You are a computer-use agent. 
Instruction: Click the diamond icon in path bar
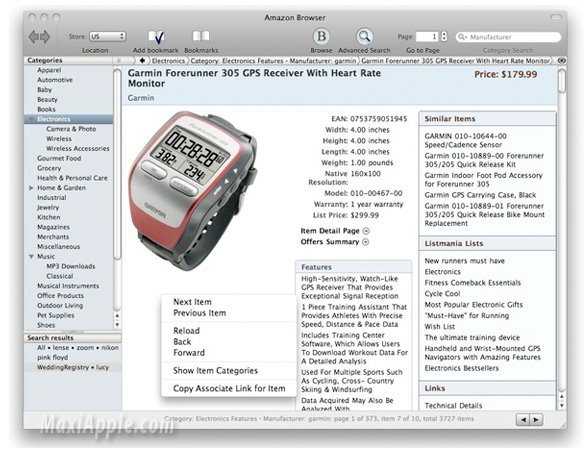pyautogui.click(x=142, y=61)
